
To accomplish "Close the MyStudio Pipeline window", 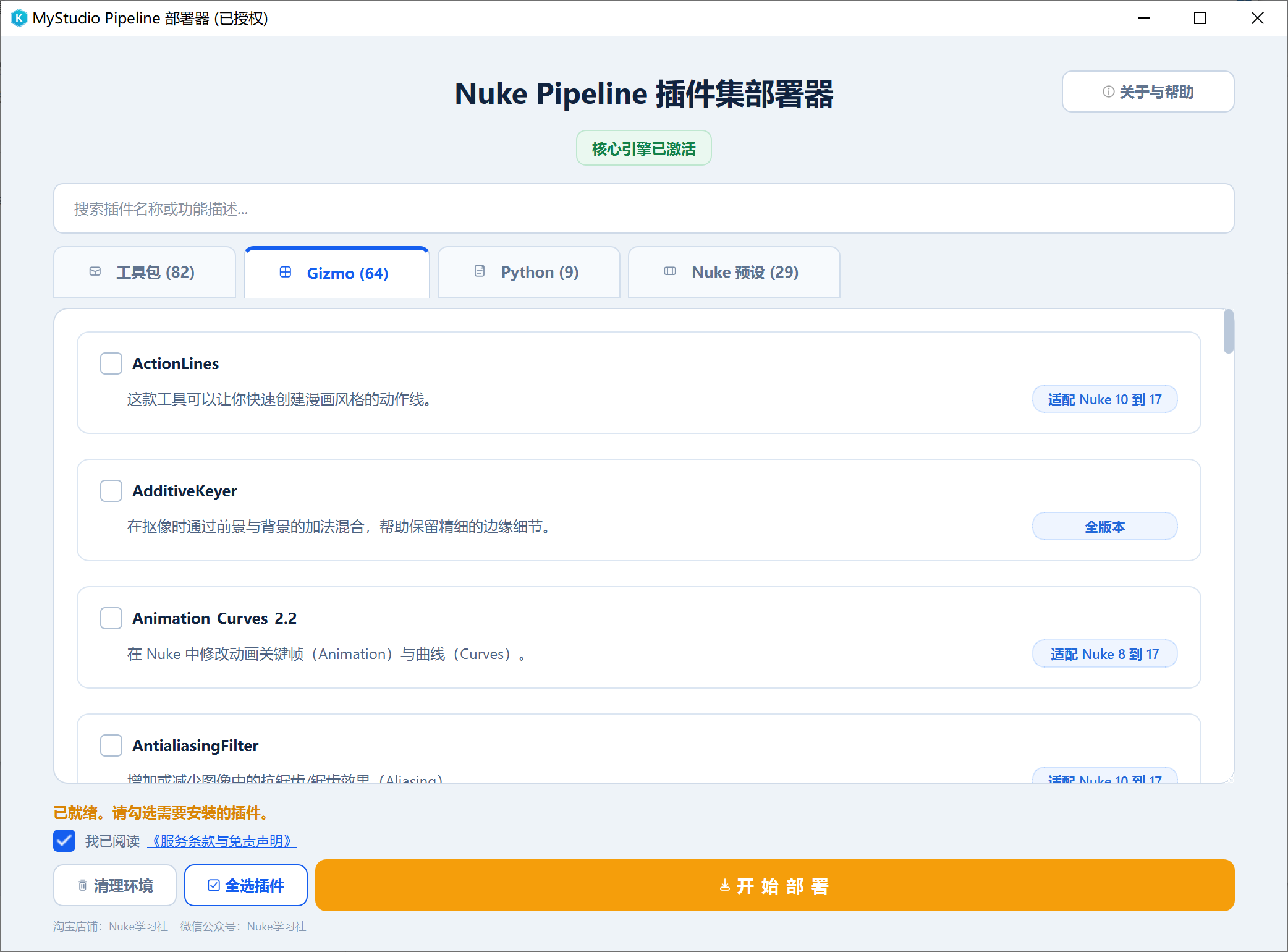I will [x=1258, y=18].
